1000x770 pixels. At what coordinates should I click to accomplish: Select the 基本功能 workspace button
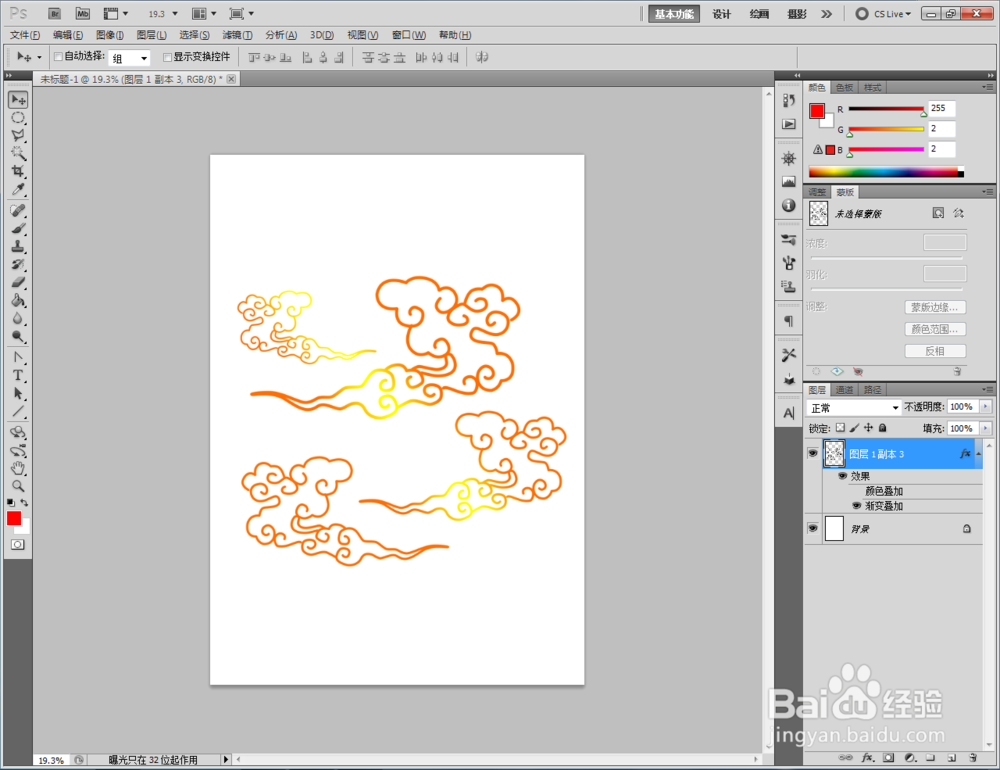[674, 14]
